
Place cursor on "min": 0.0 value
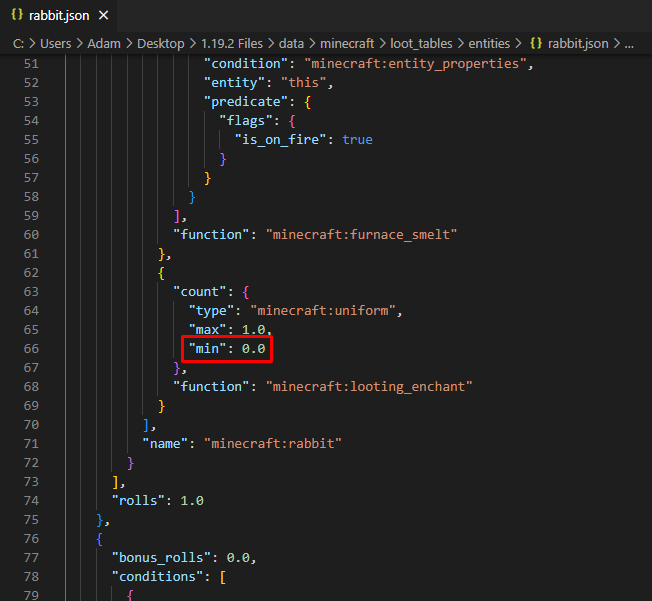coord(254,349)
